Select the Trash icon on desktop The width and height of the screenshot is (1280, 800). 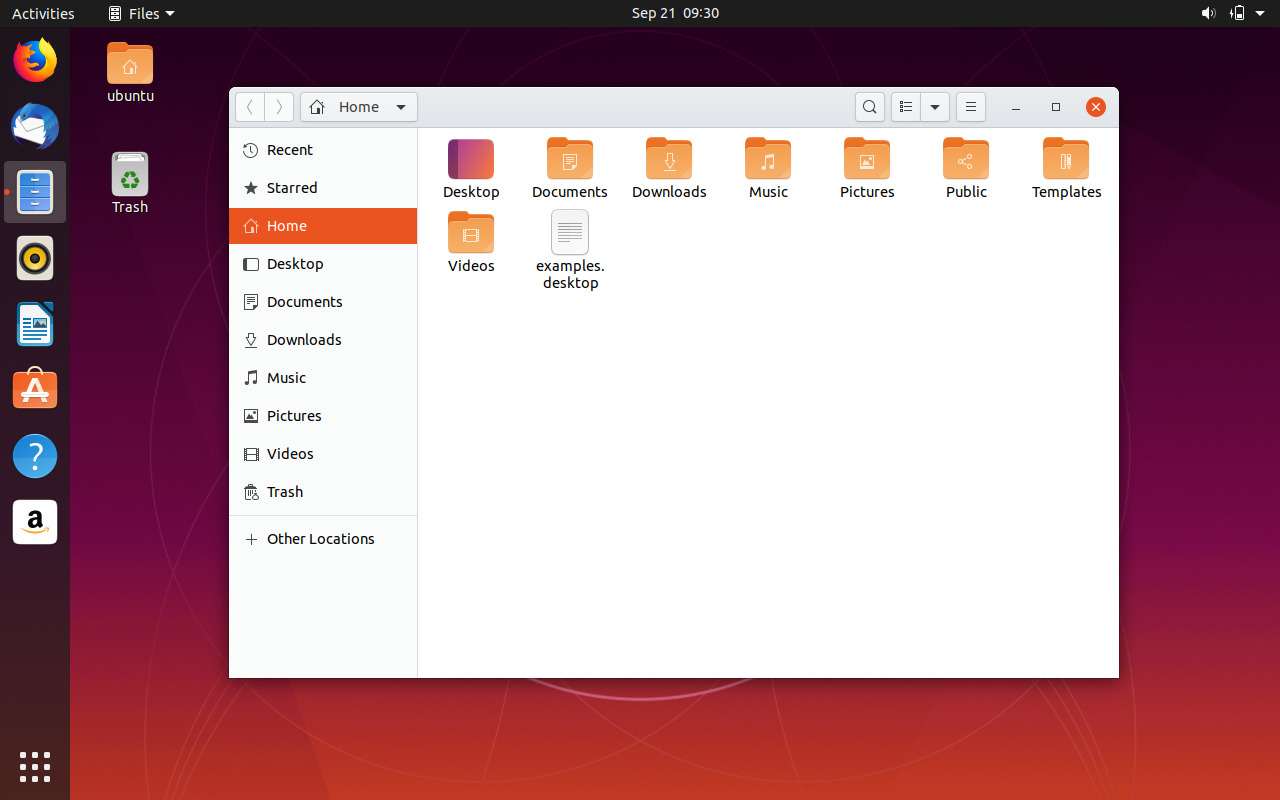tap(130, 174)
